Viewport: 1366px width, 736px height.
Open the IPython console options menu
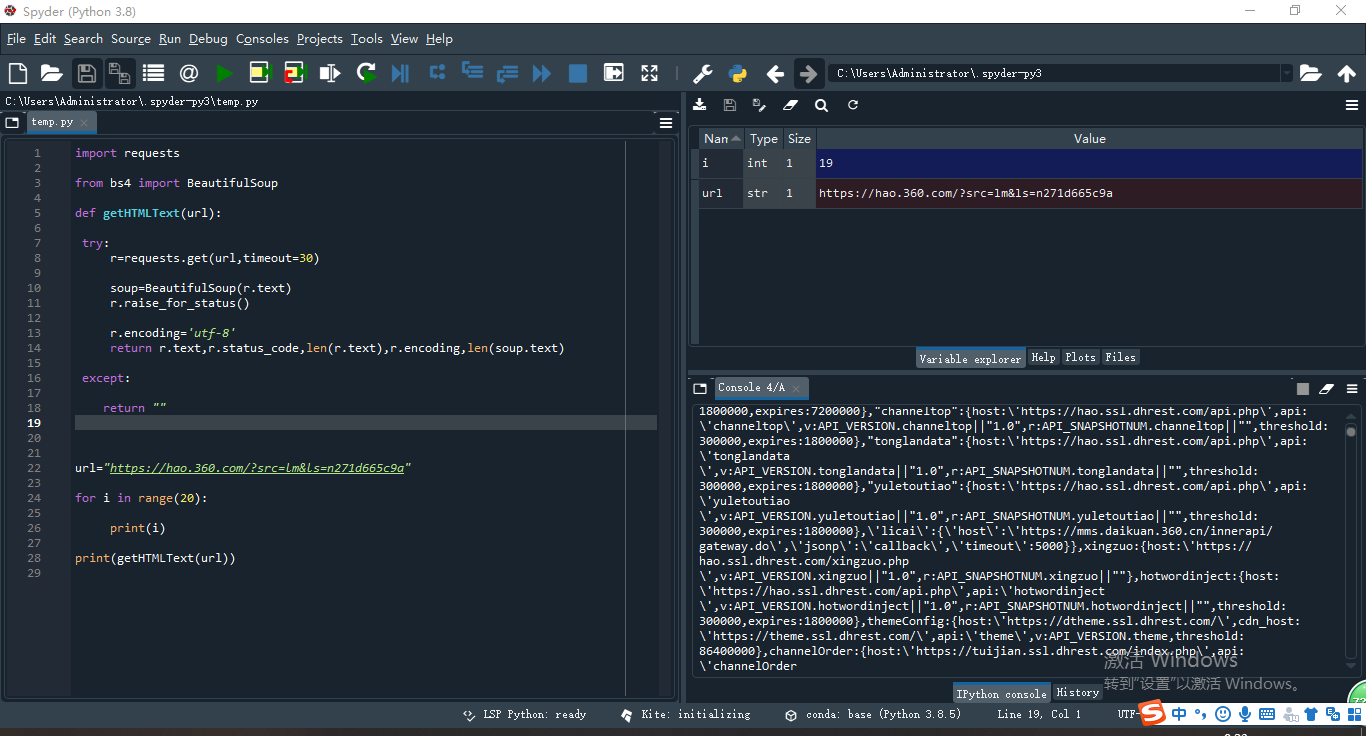tap(1352, 389)
